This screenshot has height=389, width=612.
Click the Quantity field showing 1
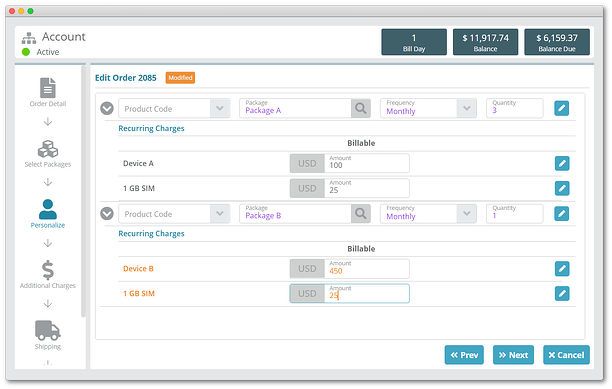514,214
